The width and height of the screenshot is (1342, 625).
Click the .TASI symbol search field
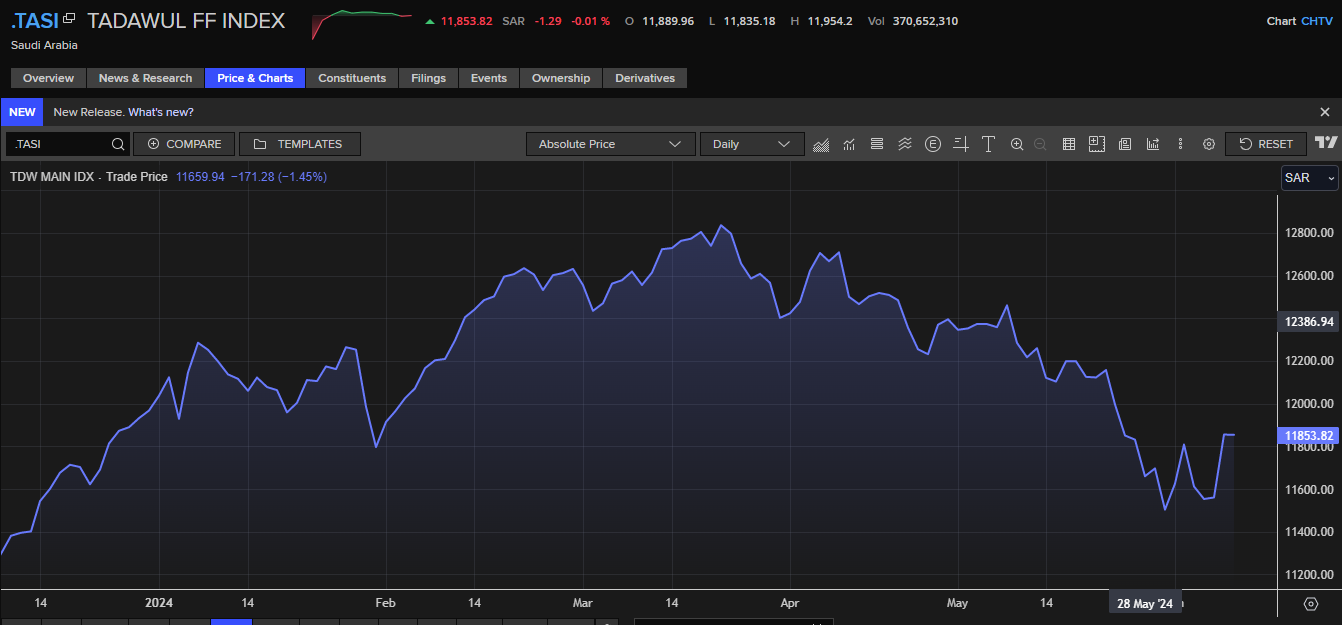click(60, 144)
